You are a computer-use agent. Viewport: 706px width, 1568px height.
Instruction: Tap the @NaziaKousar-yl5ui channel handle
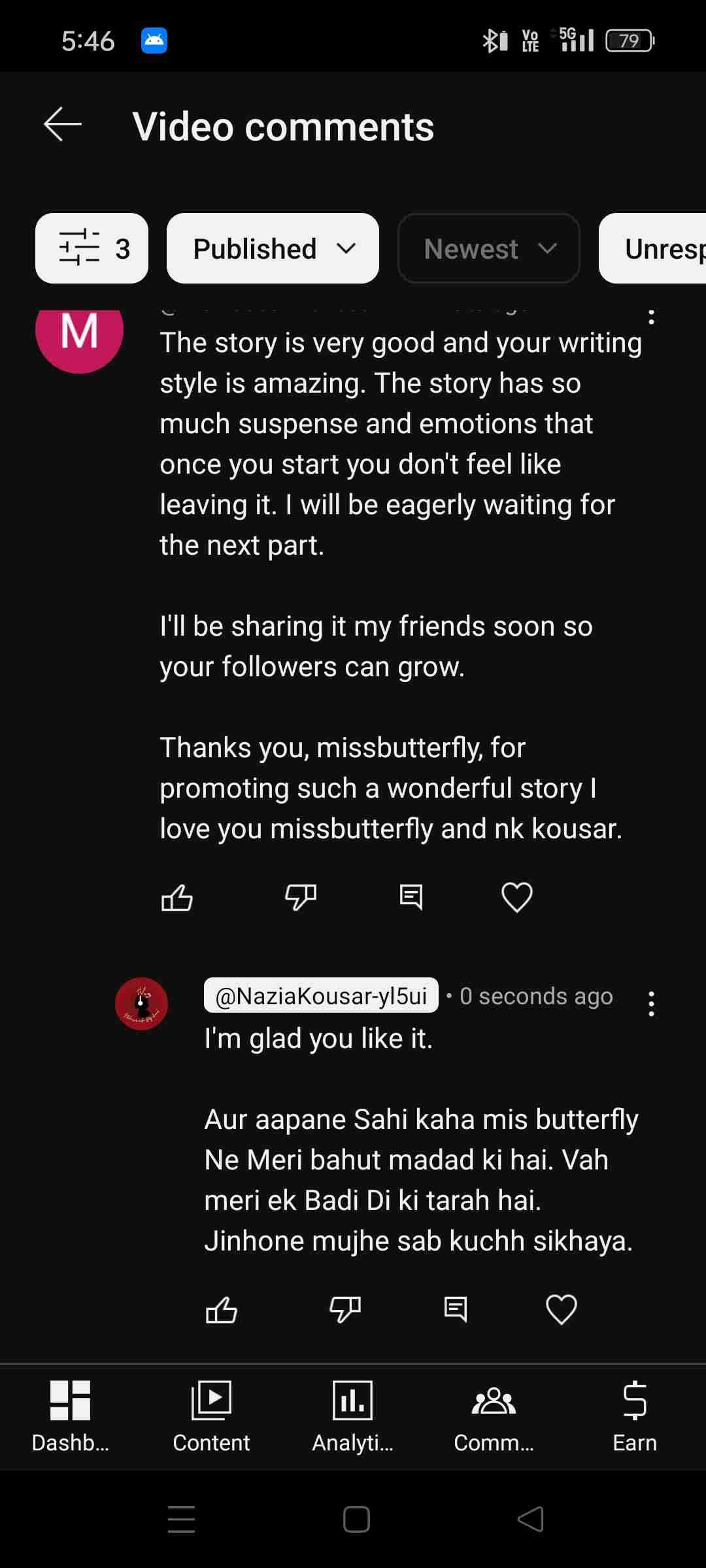pyautogui.click(x=321, y=996)
